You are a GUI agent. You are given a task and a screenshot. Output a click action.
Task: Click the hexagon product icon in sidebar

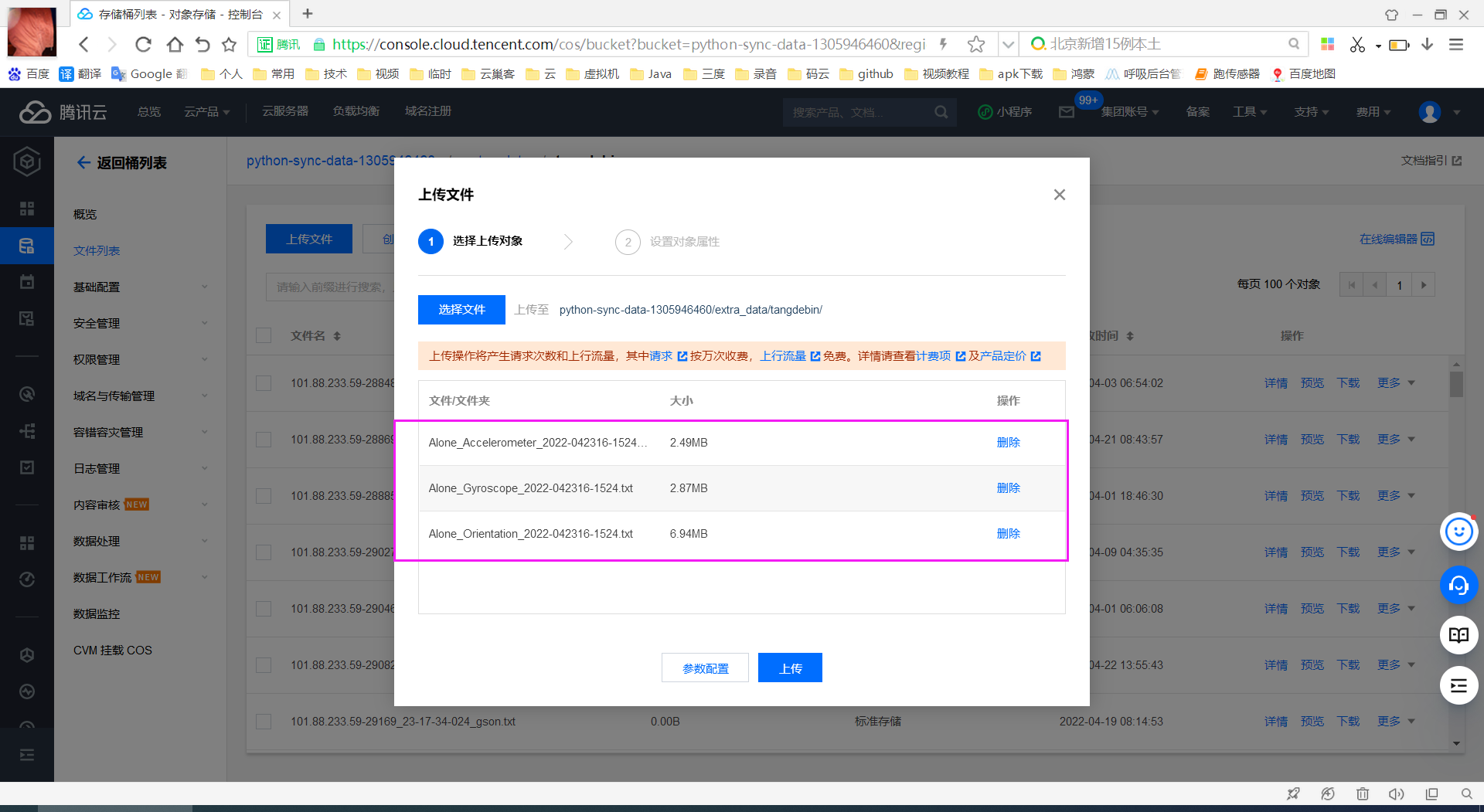point(27,161)
